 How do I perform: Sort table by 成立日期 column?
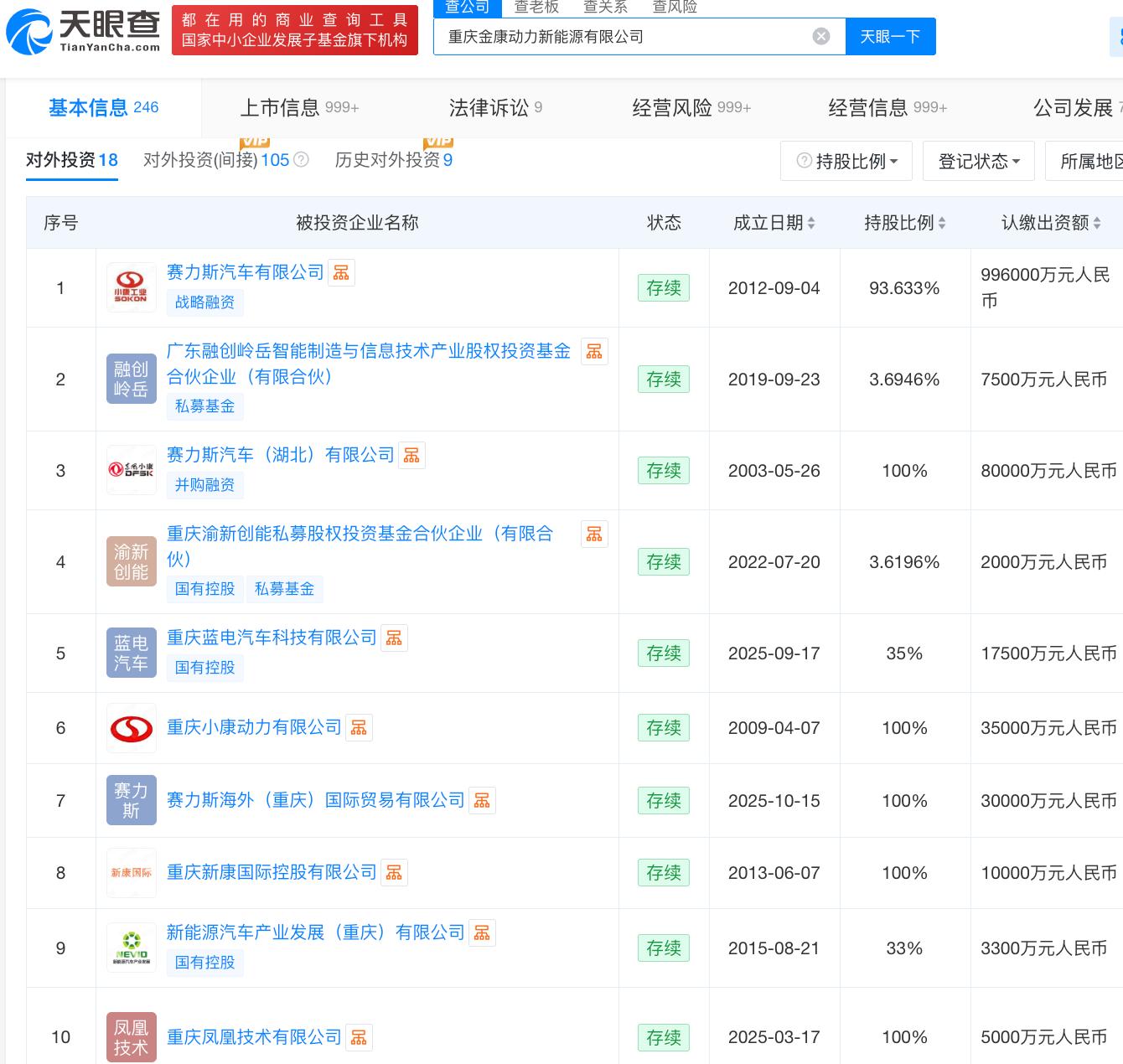click(774, 223)
